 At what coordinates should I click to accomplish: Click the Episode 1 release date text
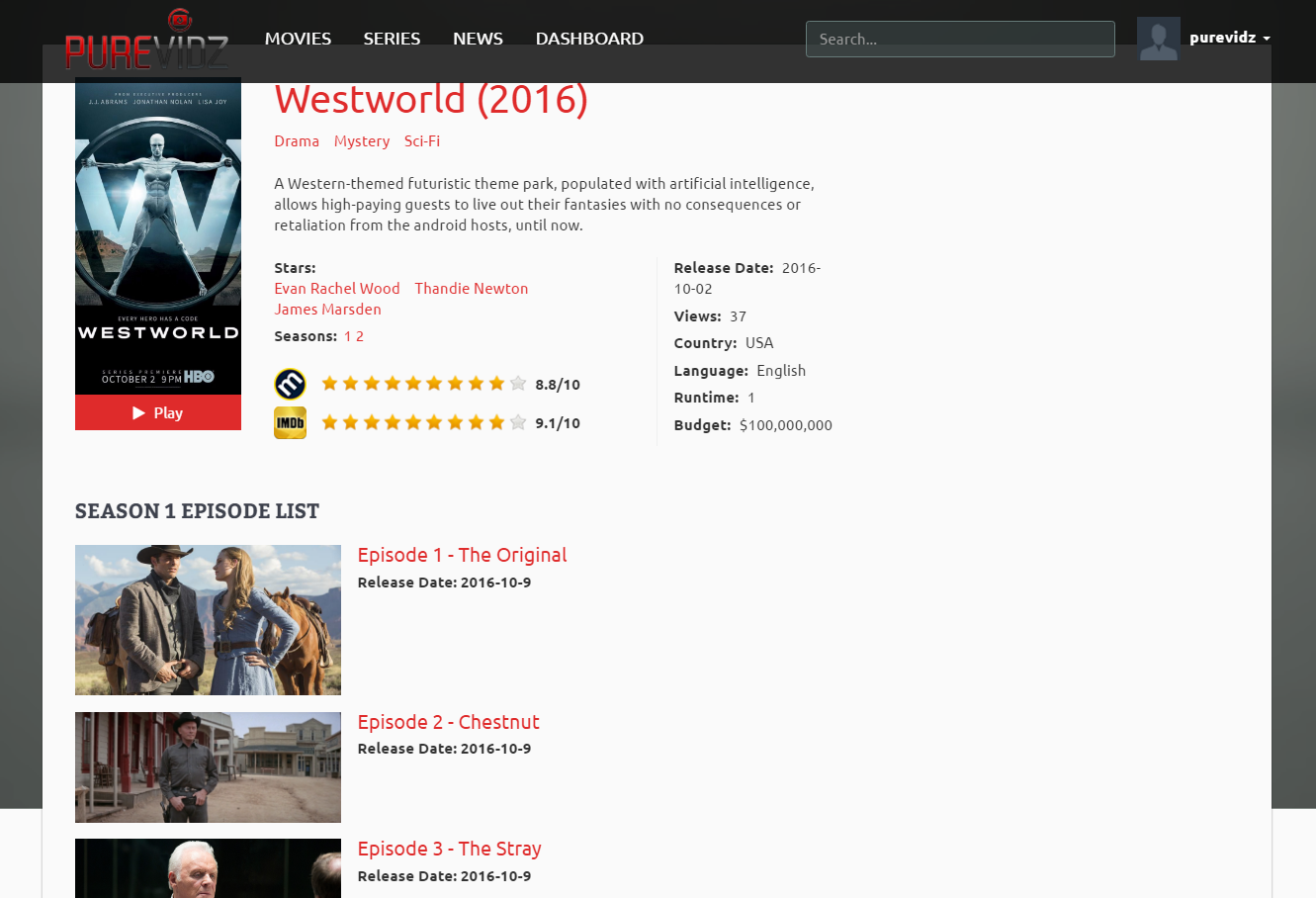click(444, 583)
